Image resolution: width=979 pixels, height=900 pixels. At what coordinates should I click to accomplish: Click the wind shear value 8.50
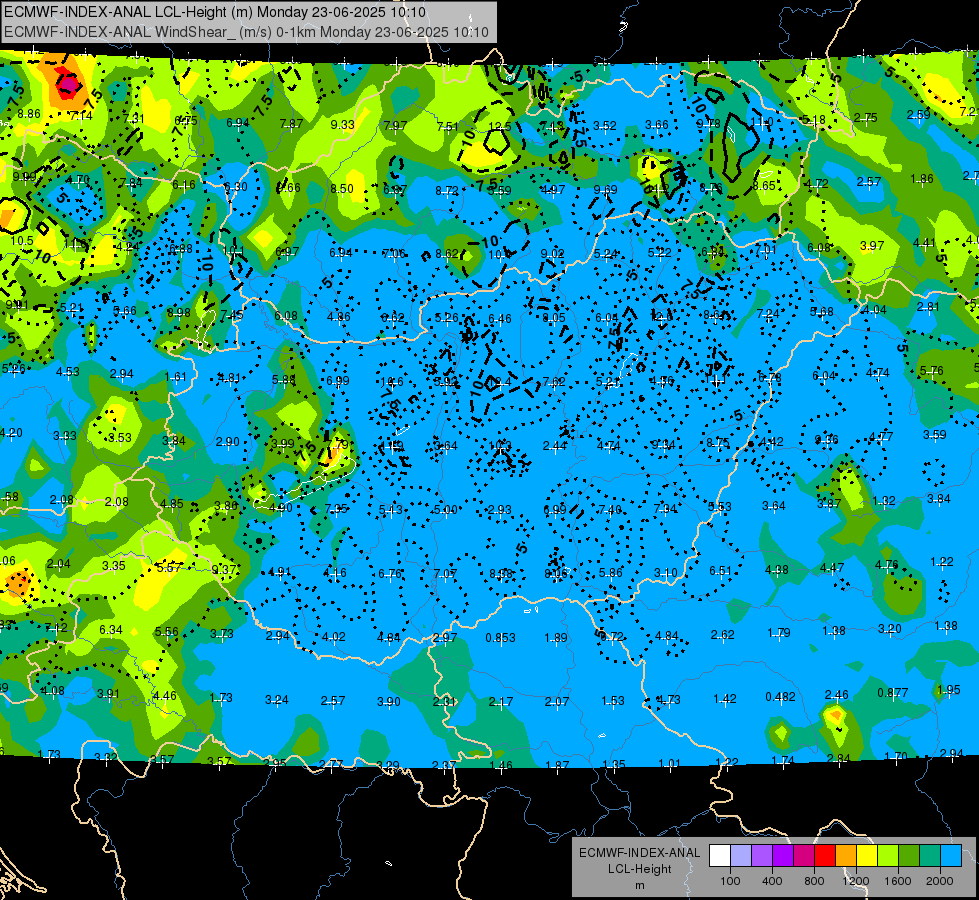point(342,189)
